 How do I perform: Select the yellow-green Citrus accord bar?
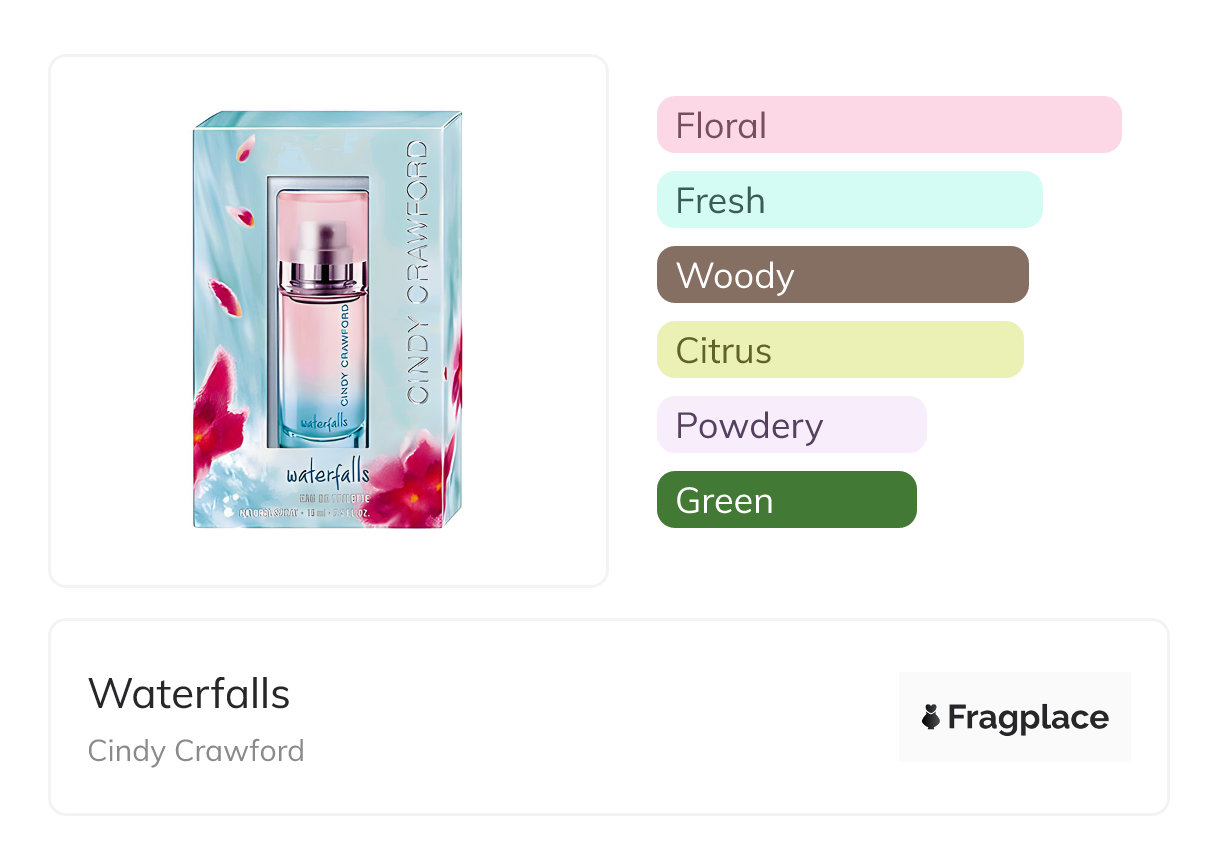(x=839, y=350)
